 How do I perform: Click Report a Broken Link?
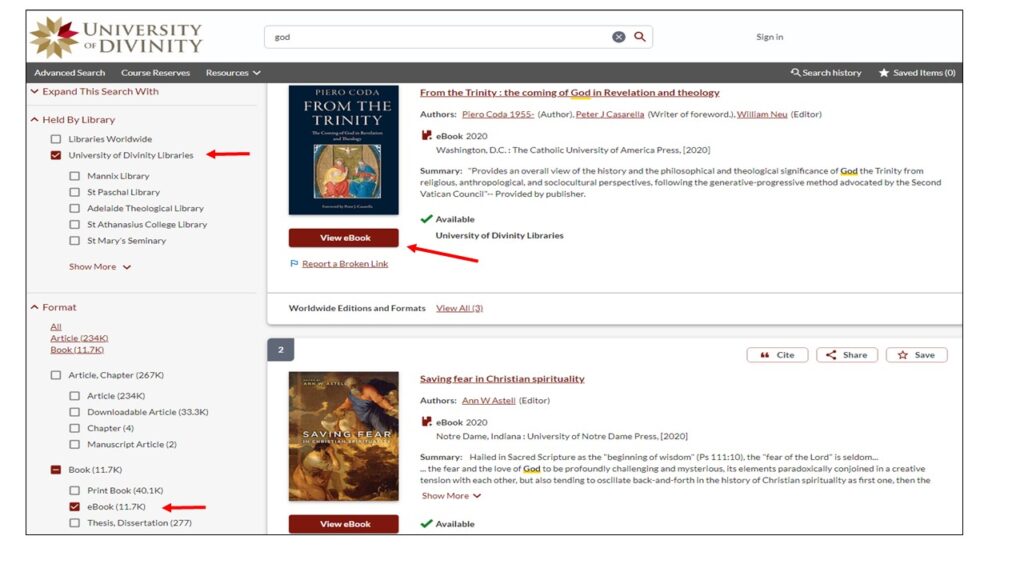tap(344, 264)
